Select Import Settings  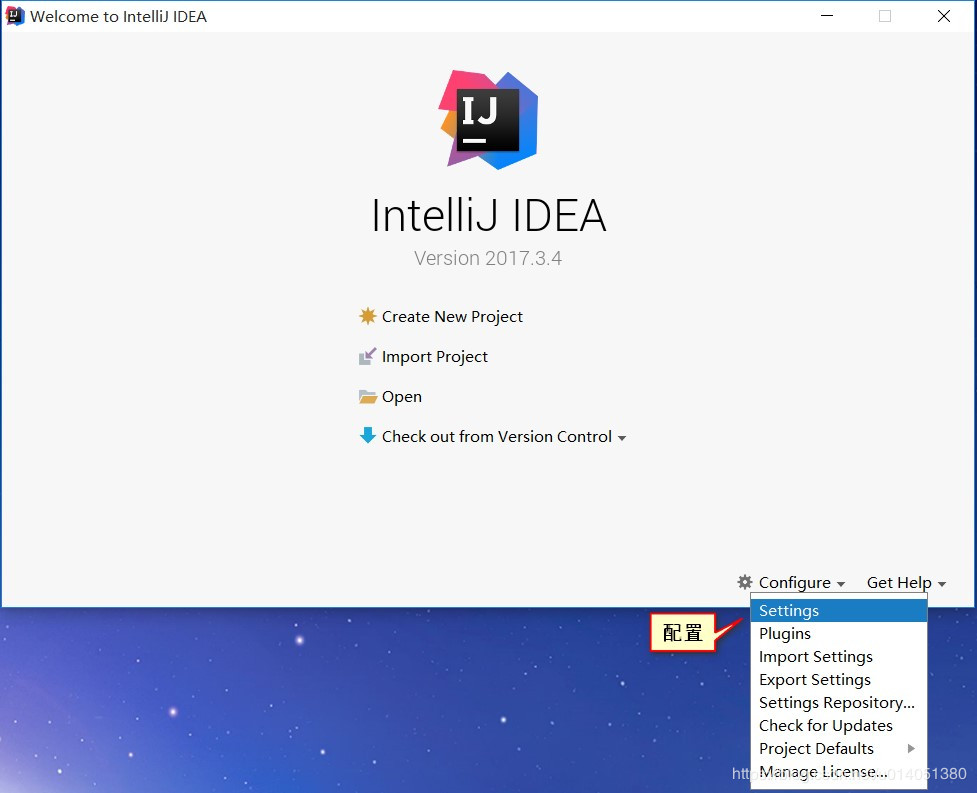point(814,656)
